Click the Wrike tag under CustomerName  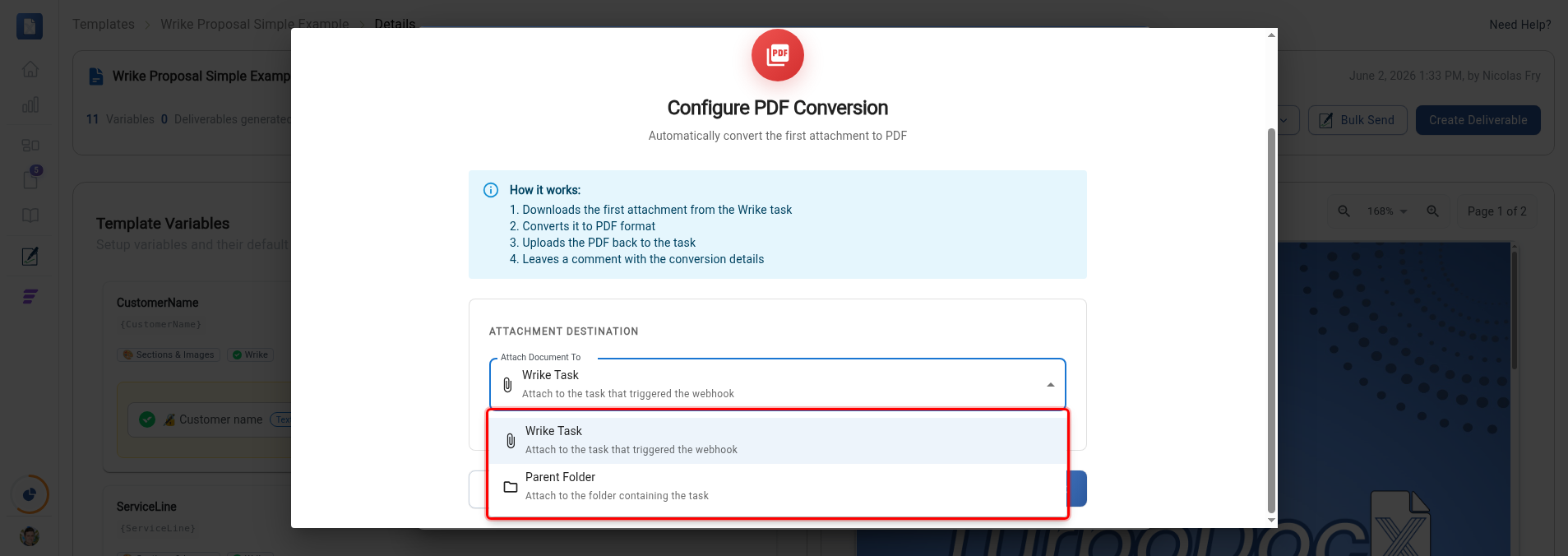coord(250,354)
